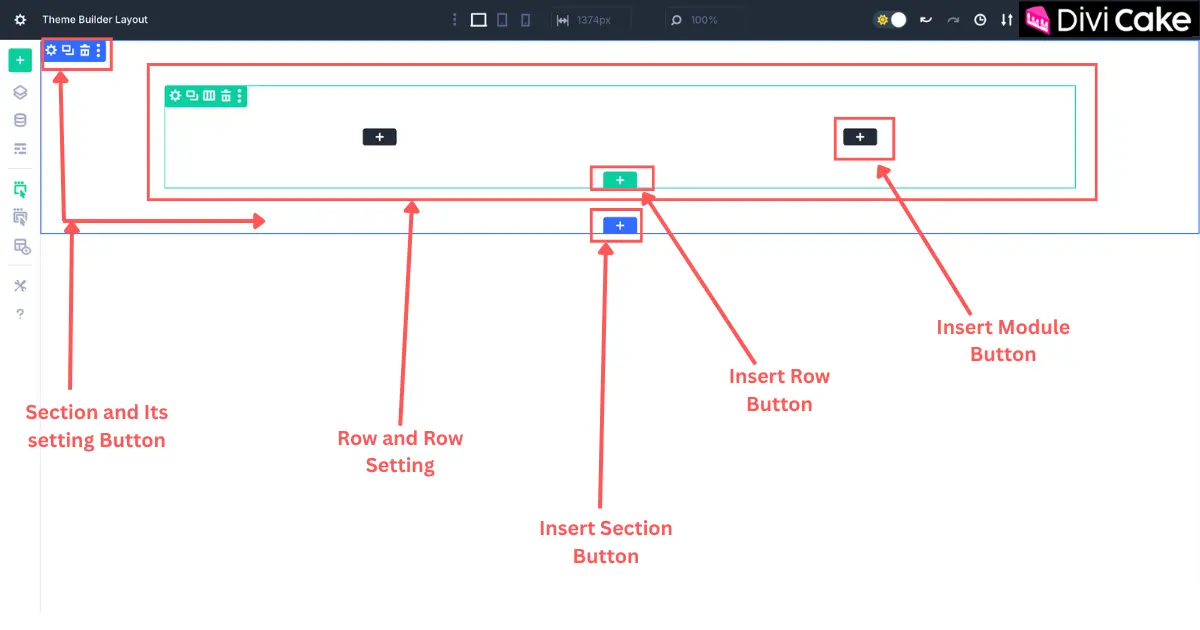Edit the 100% zoom level field

(x=705, y=20)
